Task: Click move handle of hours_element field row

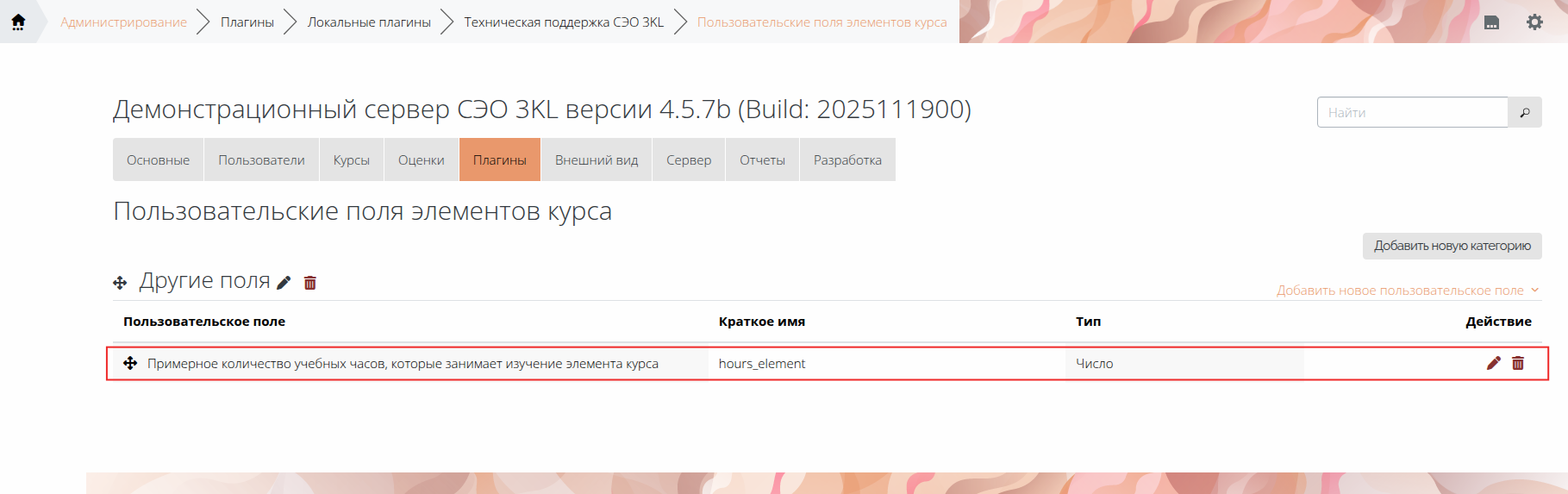Action: tap(130, 364)
